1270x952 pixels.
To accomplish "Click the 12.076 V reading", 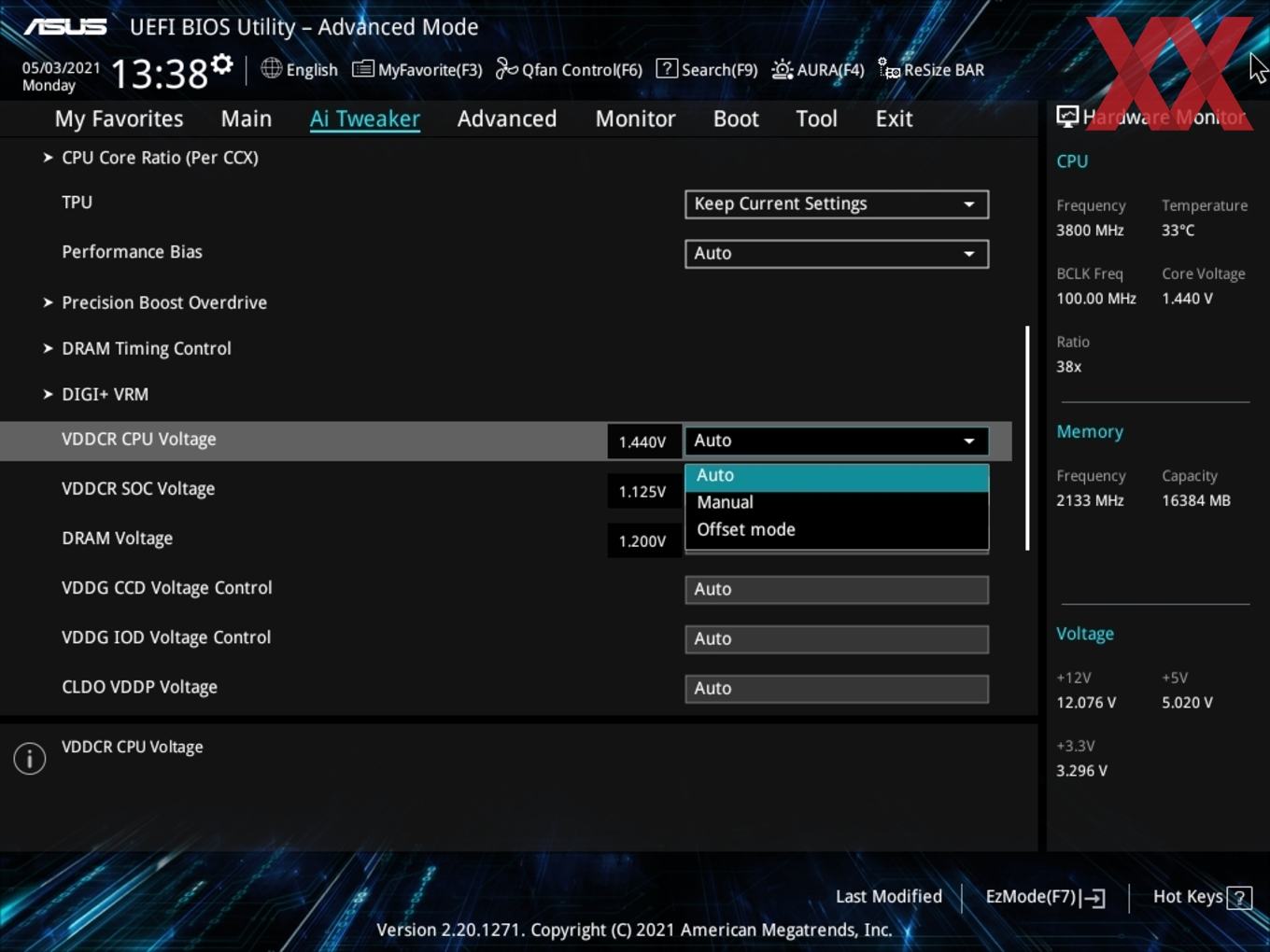I will tap(1086, 703).
